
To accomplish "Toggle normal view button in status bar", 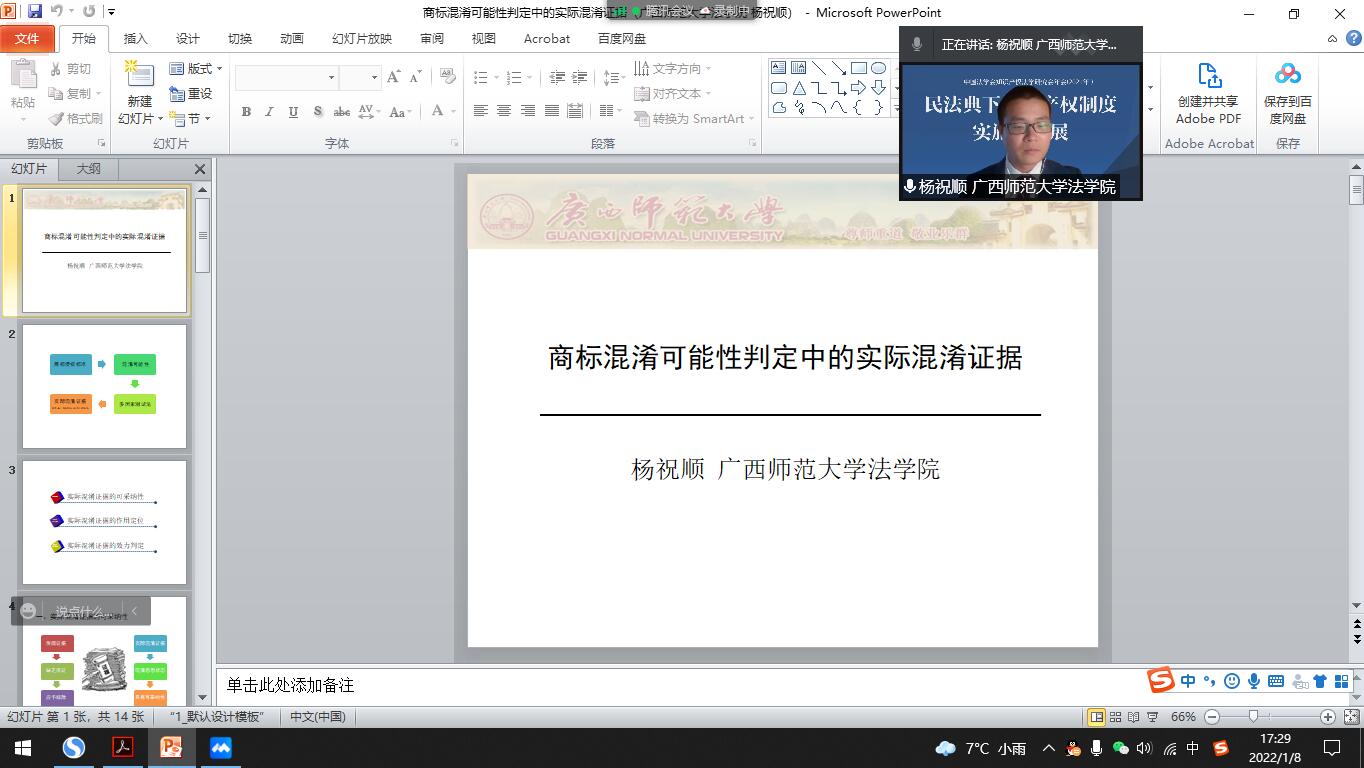I will (x=1097, y=717).
